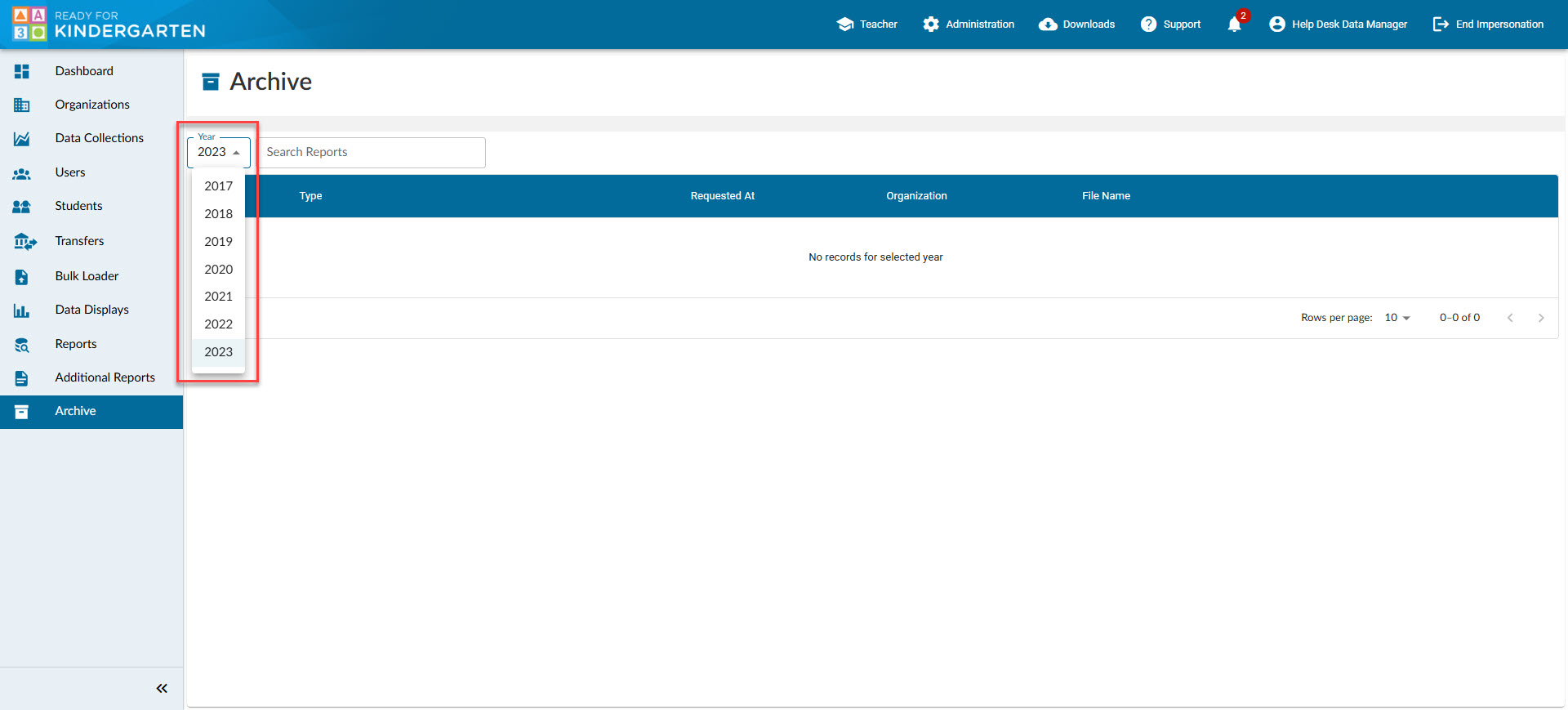Go to next page arrow
This screenshot has width=1568, height=710.
tap(1541, 318)
